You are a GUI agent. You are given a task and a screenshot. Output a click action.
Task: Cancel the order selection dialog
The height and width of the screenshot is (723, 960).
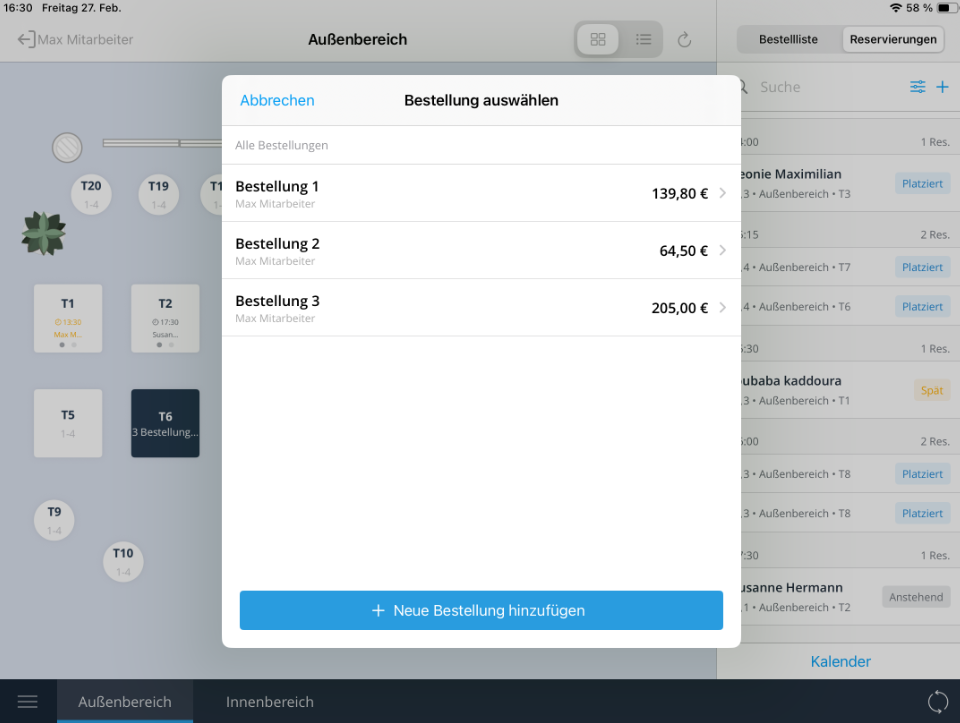[x=277, y=100]
